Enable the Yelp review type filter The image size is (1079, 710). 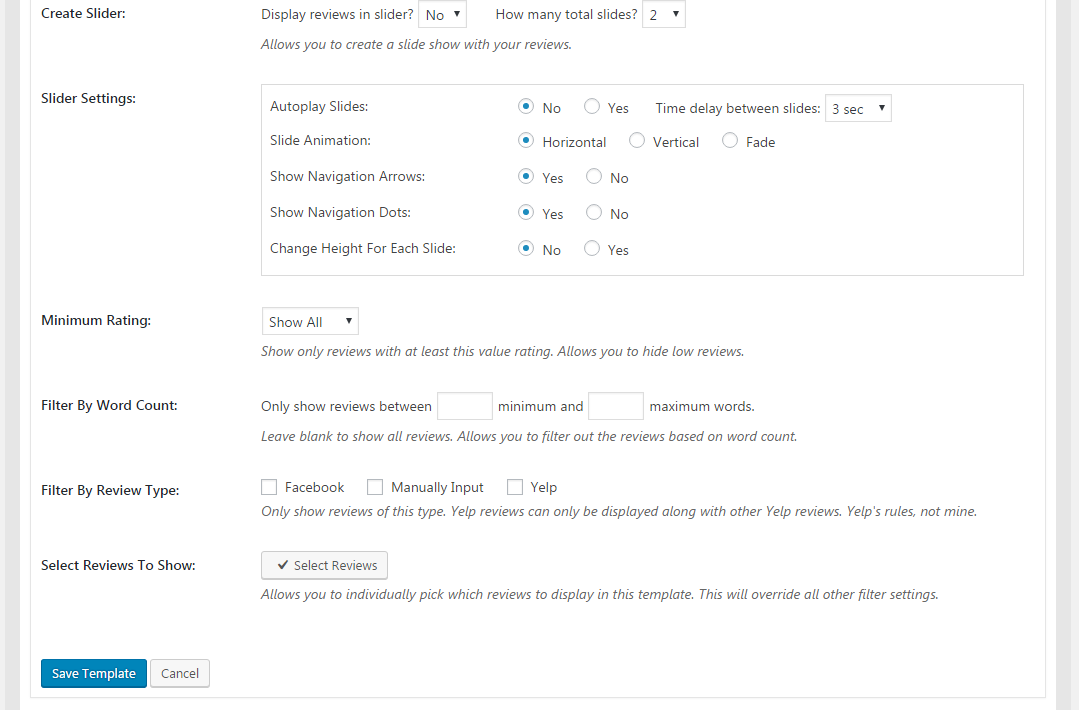pyautogui.click(x=515, y=487)
